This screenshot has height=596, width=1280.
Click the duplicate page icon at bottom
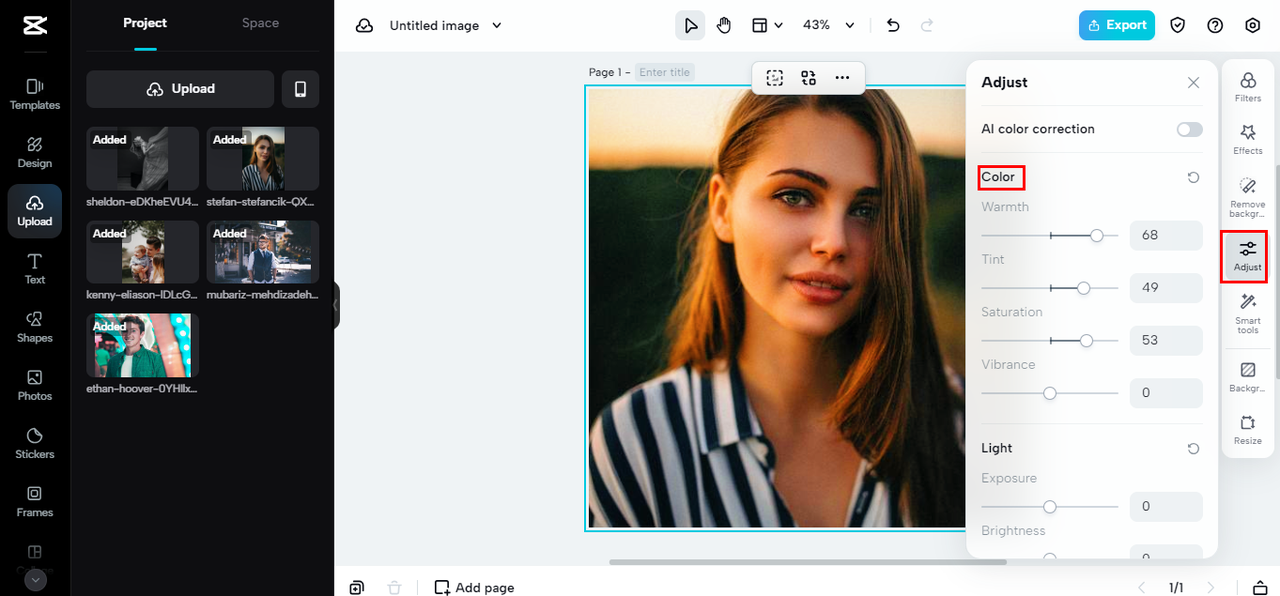[x=357, y=588]
